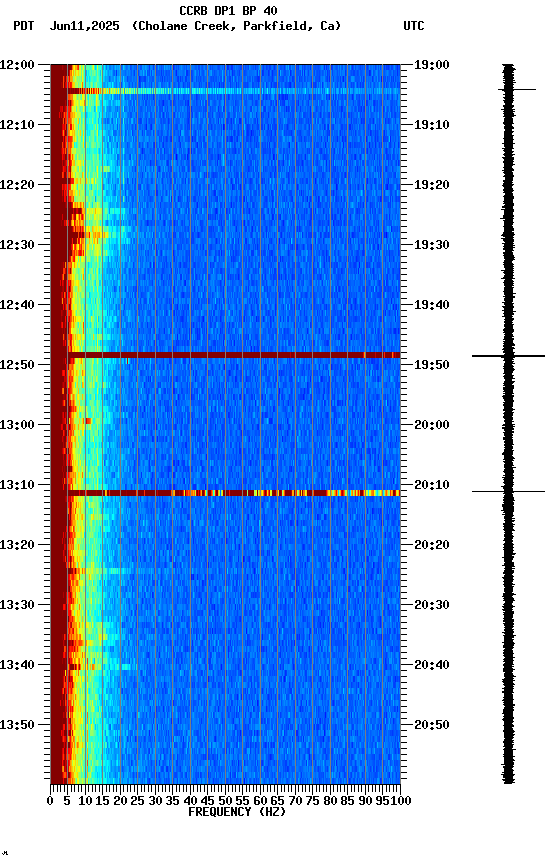Click the 20:40 UTC time label
Viewport: 552px width, 864px height.
(432, 665)
